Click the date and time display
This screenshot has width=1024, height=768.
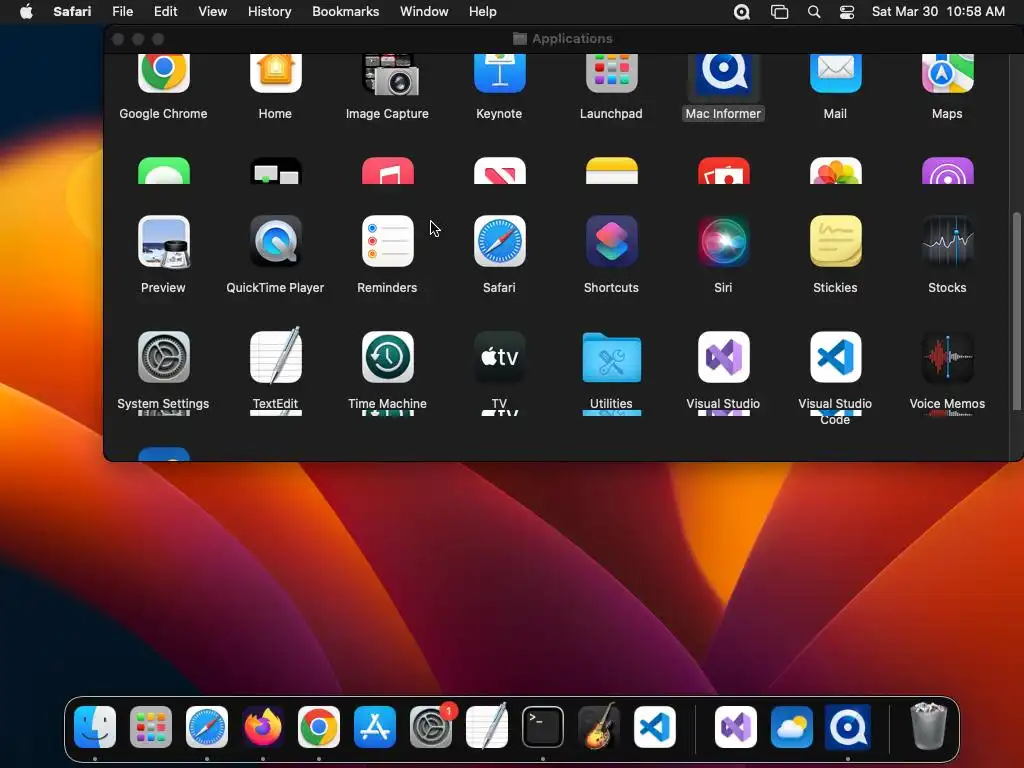click(x=938, y=12)
